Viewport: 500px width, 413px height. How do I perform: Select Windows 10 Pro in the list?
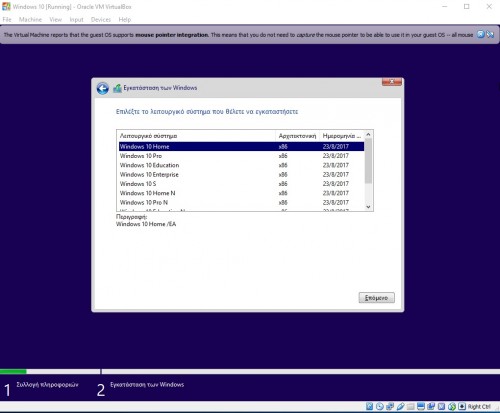coord(241,156)
